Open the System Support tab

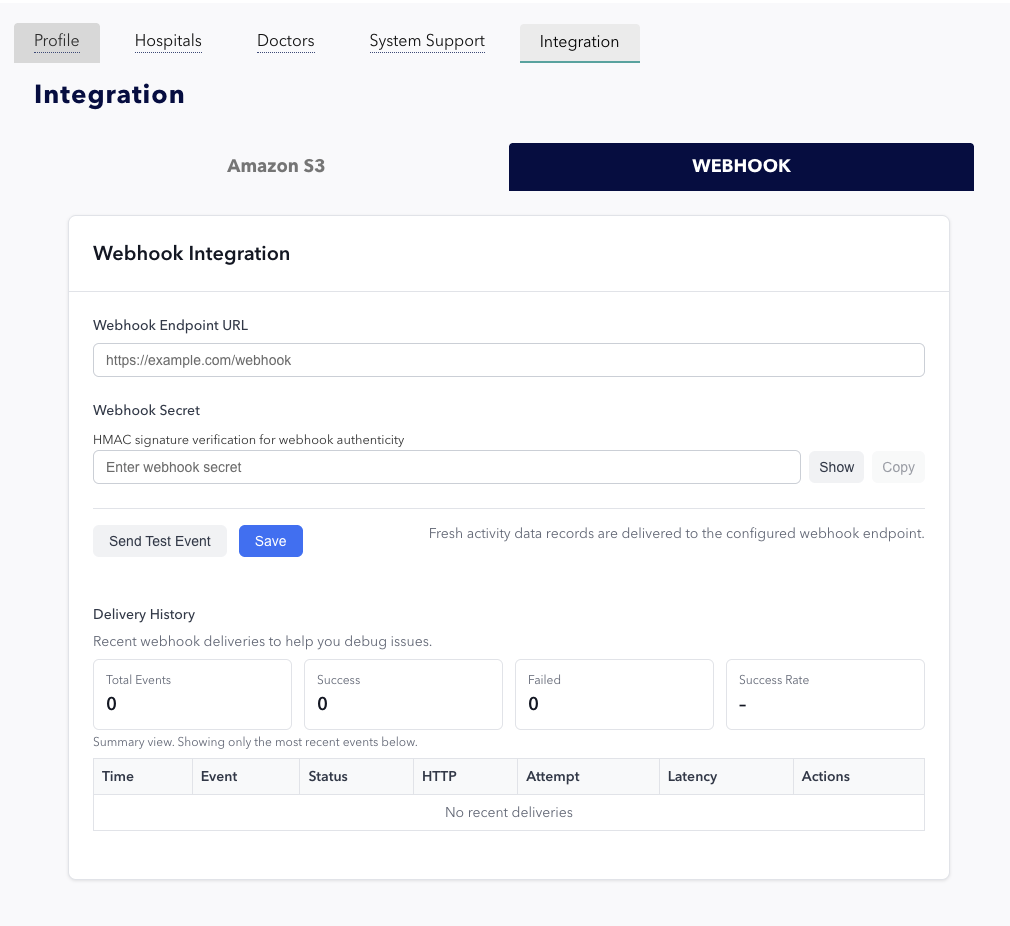427,42
